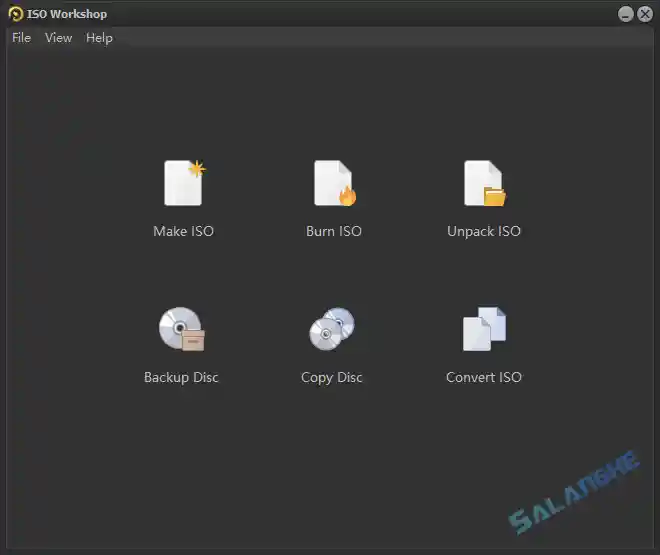The height and width of the screenshot is (555, 660).
Task: Click the "Convert ISO" label
Action: pyautogui.click(x=484, y=377)
